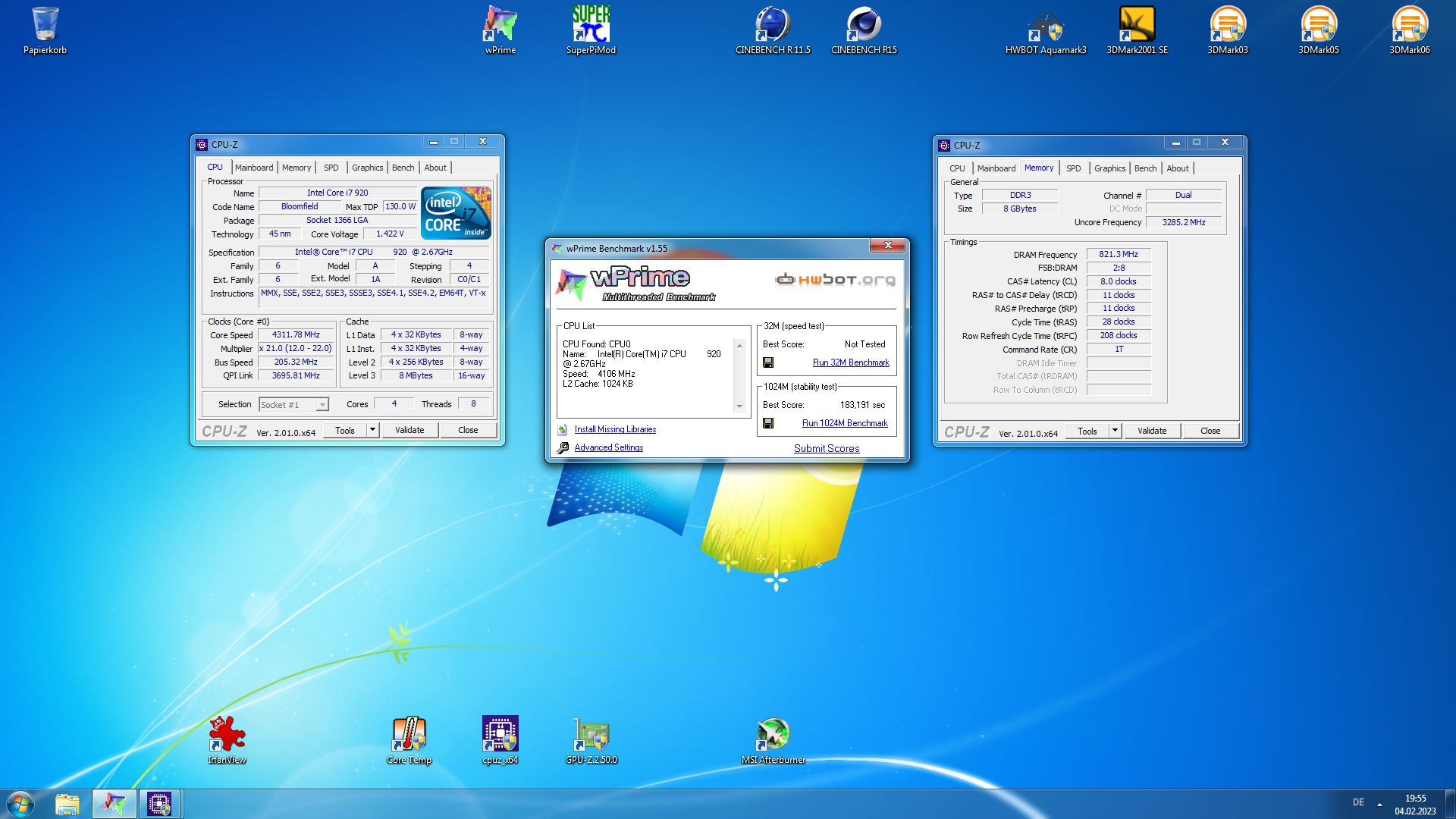Image resolution: width=1456 pixels, height=819 pixels.
Task: Launch CINEBENCH R11.5 desktop icon
Action: pyautogui.click(x=773, y=30)
